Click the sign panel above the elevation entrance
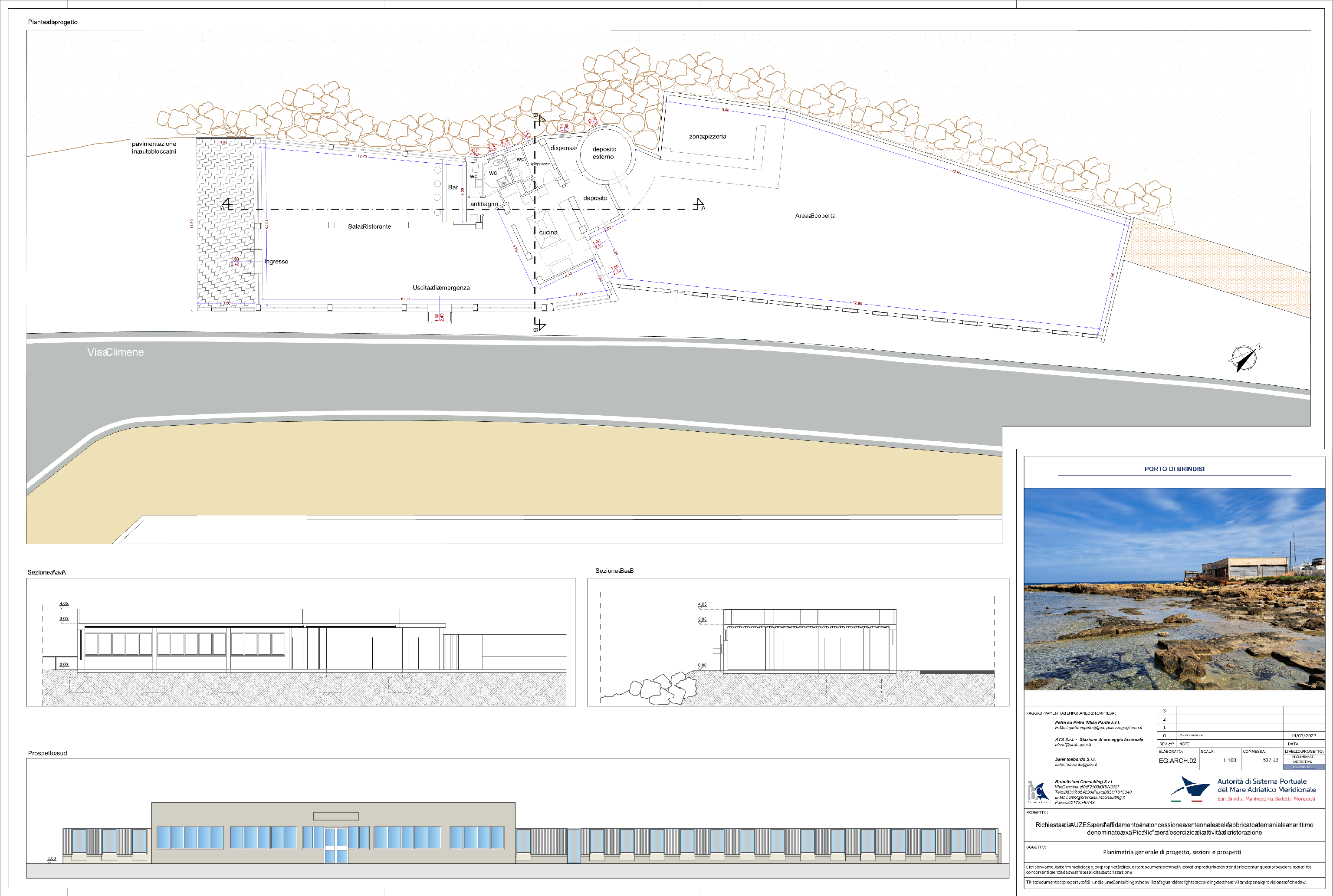 pos(336,817)
